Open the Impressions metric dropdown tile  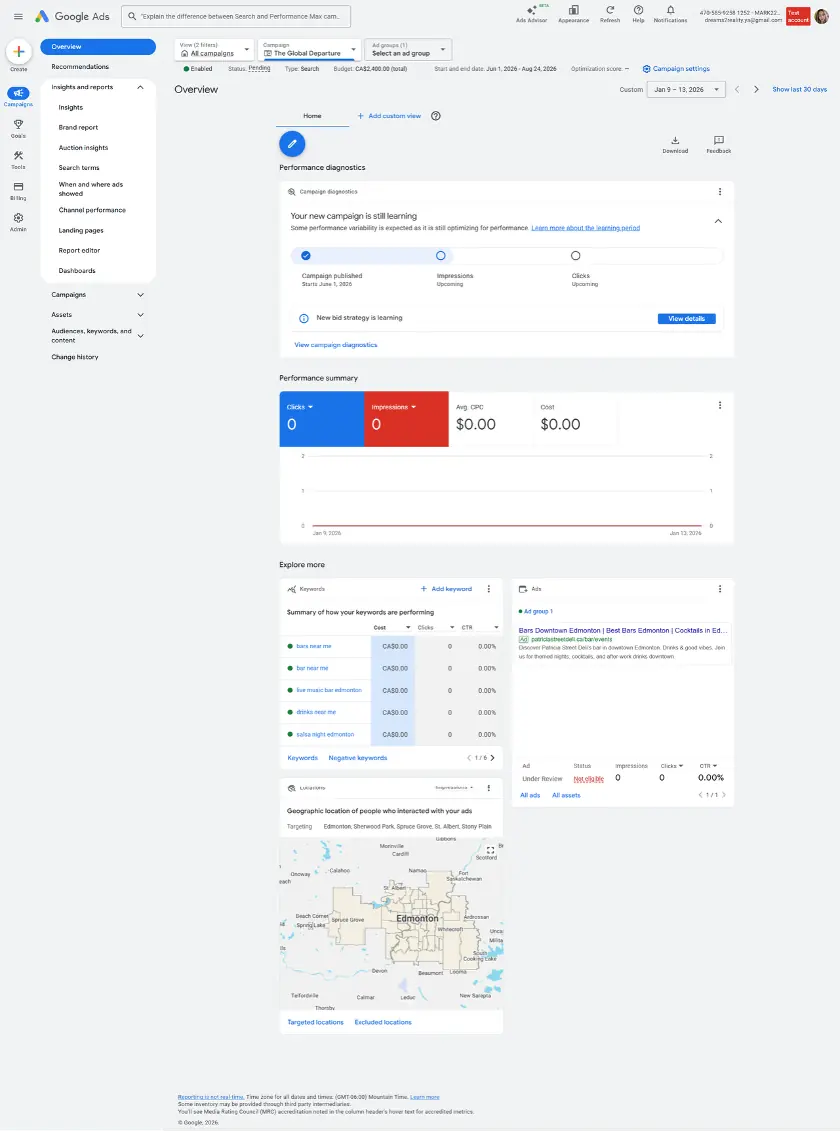[406, 419]
